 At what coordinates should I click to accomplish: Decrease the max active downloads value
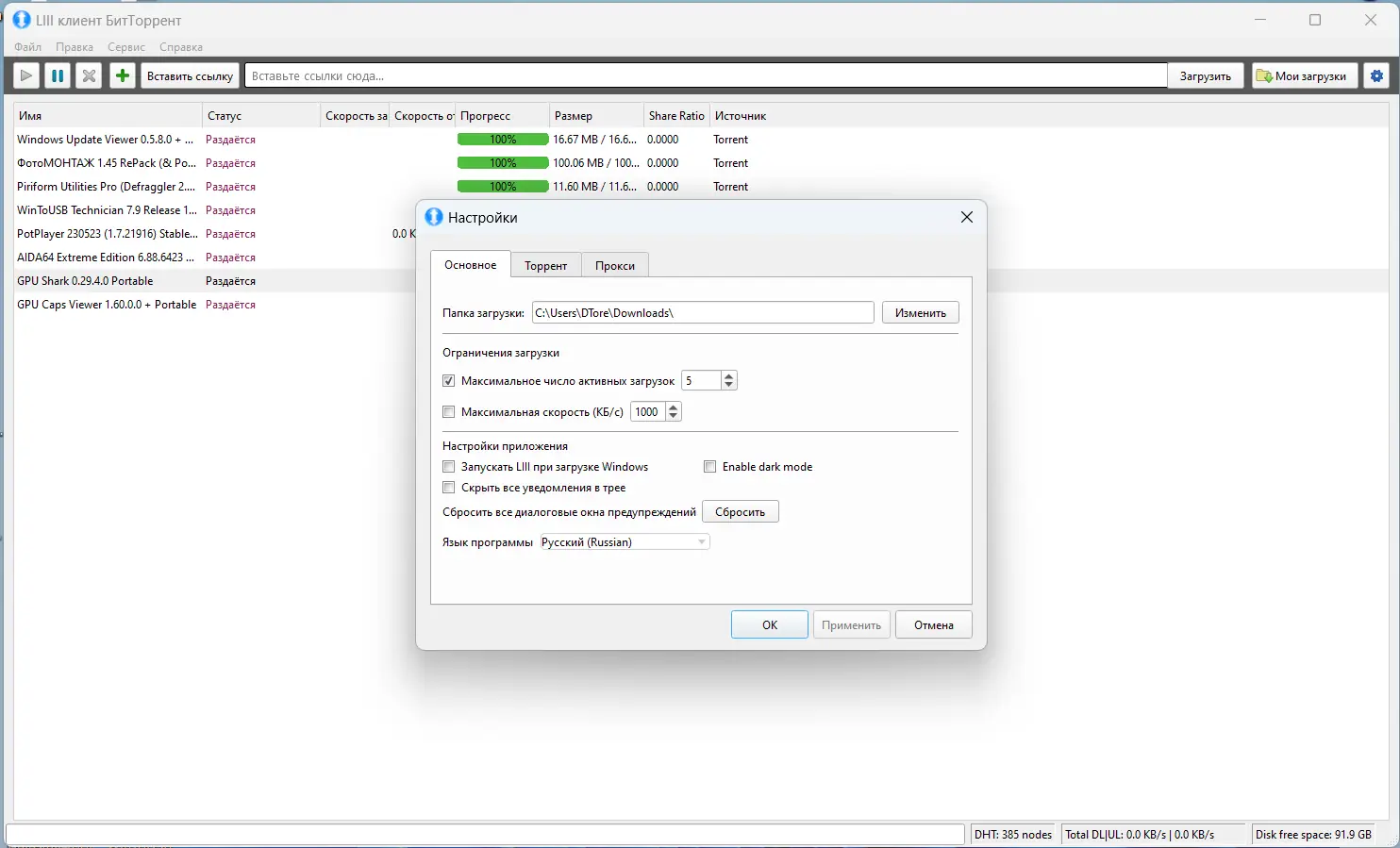pyautogui.click(x=728, y=385)
